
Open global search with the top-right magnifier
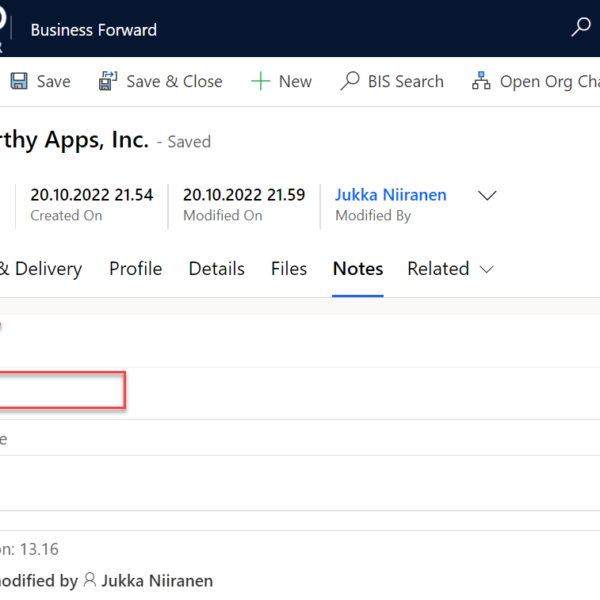tap(580, 28)
